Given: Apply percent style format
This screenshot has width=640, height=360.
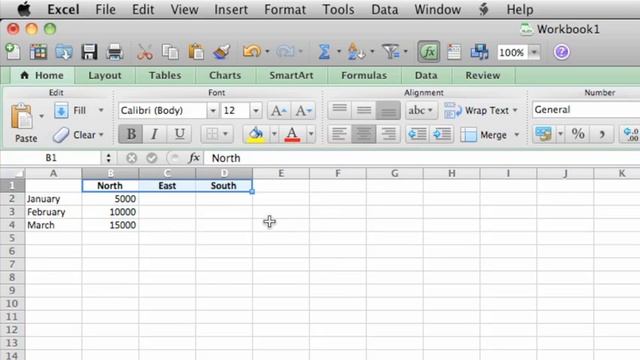Looking at the screenshot, I should pyautogui.click(x=578, y=134).
